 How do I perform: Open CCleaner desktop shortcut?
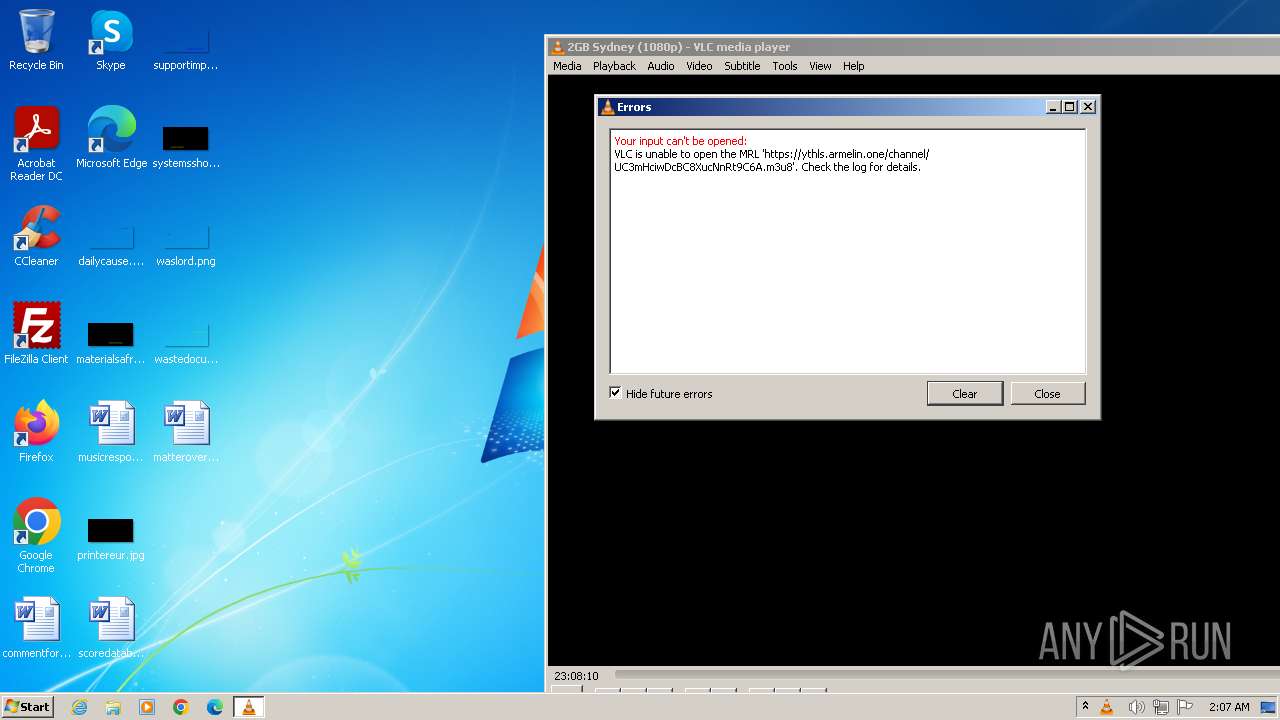point(36,236)
